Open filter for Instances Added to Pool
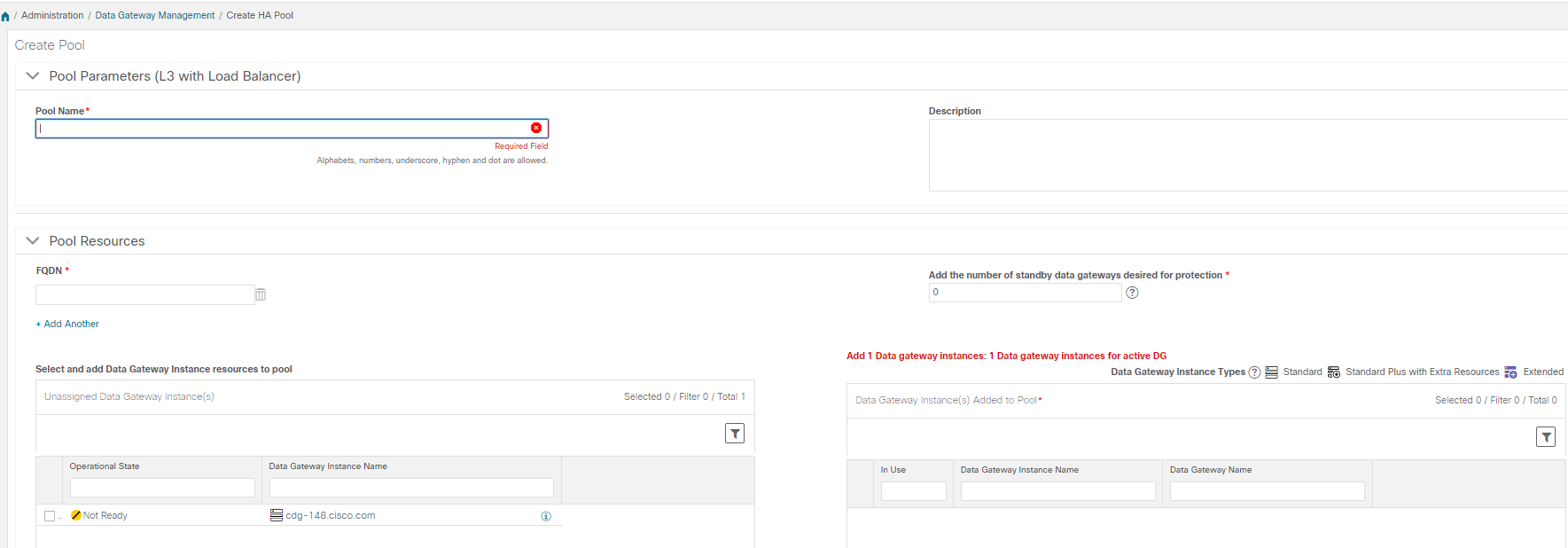The height and width of the screenshot is (548, 1568). point(1546,436)
